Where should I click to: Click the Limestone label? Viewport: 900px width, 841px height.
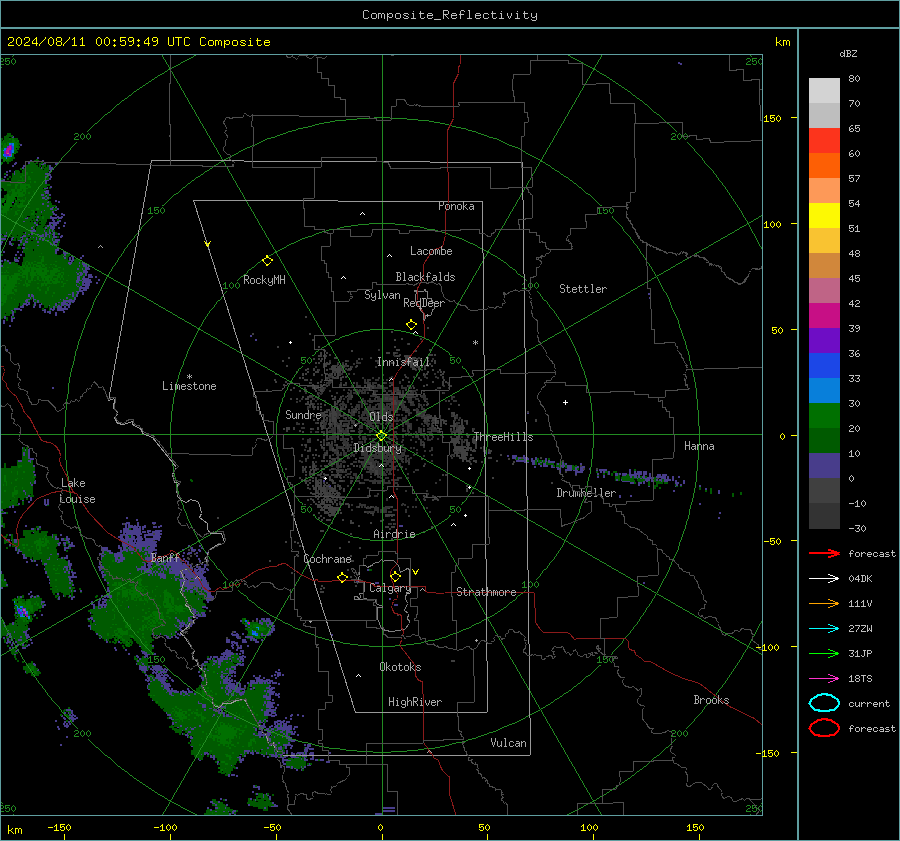[189, 386]
